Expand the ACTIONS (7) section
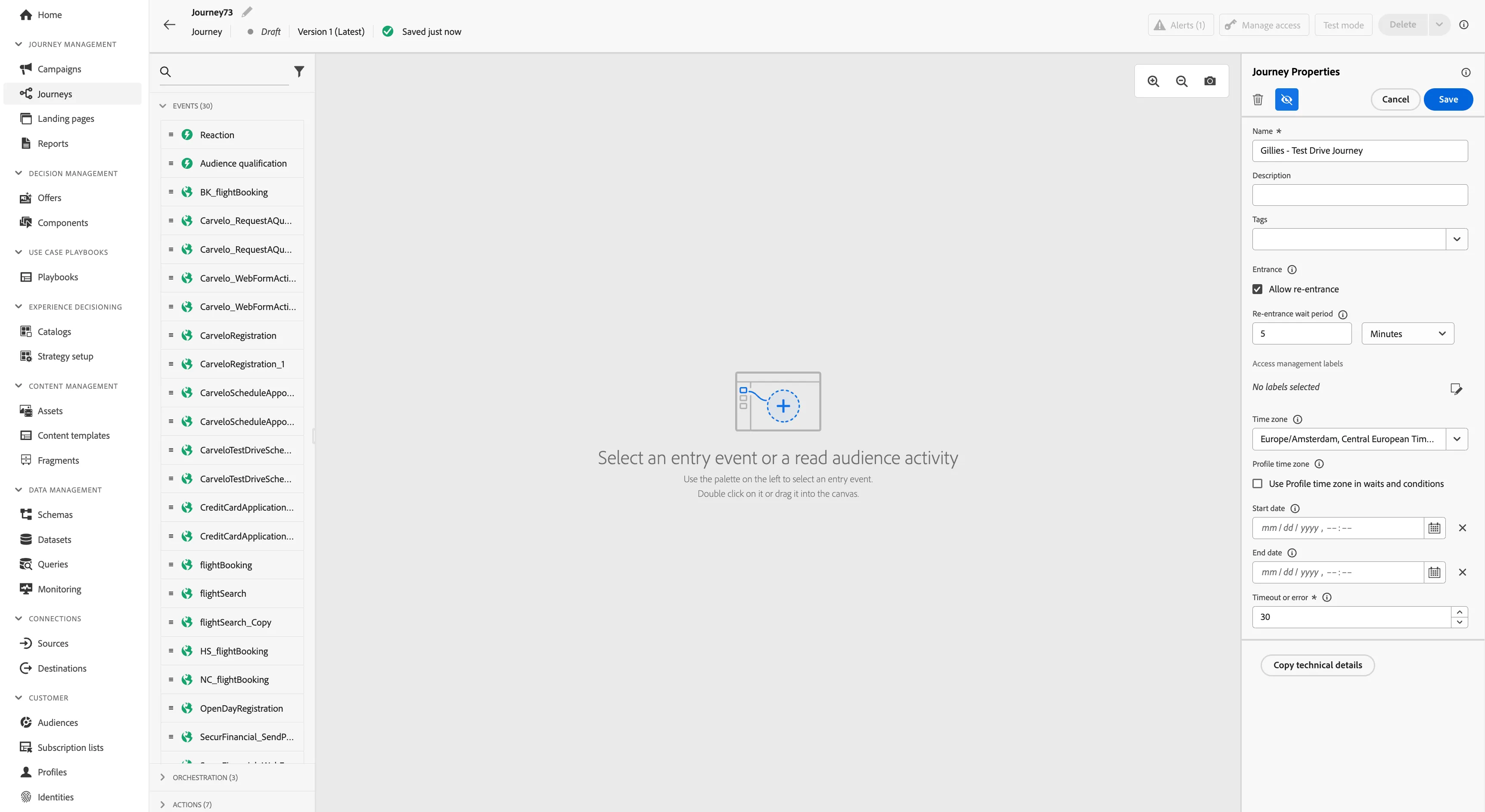The width and height of the screenshot is (1485, 812). coord(162,805)
